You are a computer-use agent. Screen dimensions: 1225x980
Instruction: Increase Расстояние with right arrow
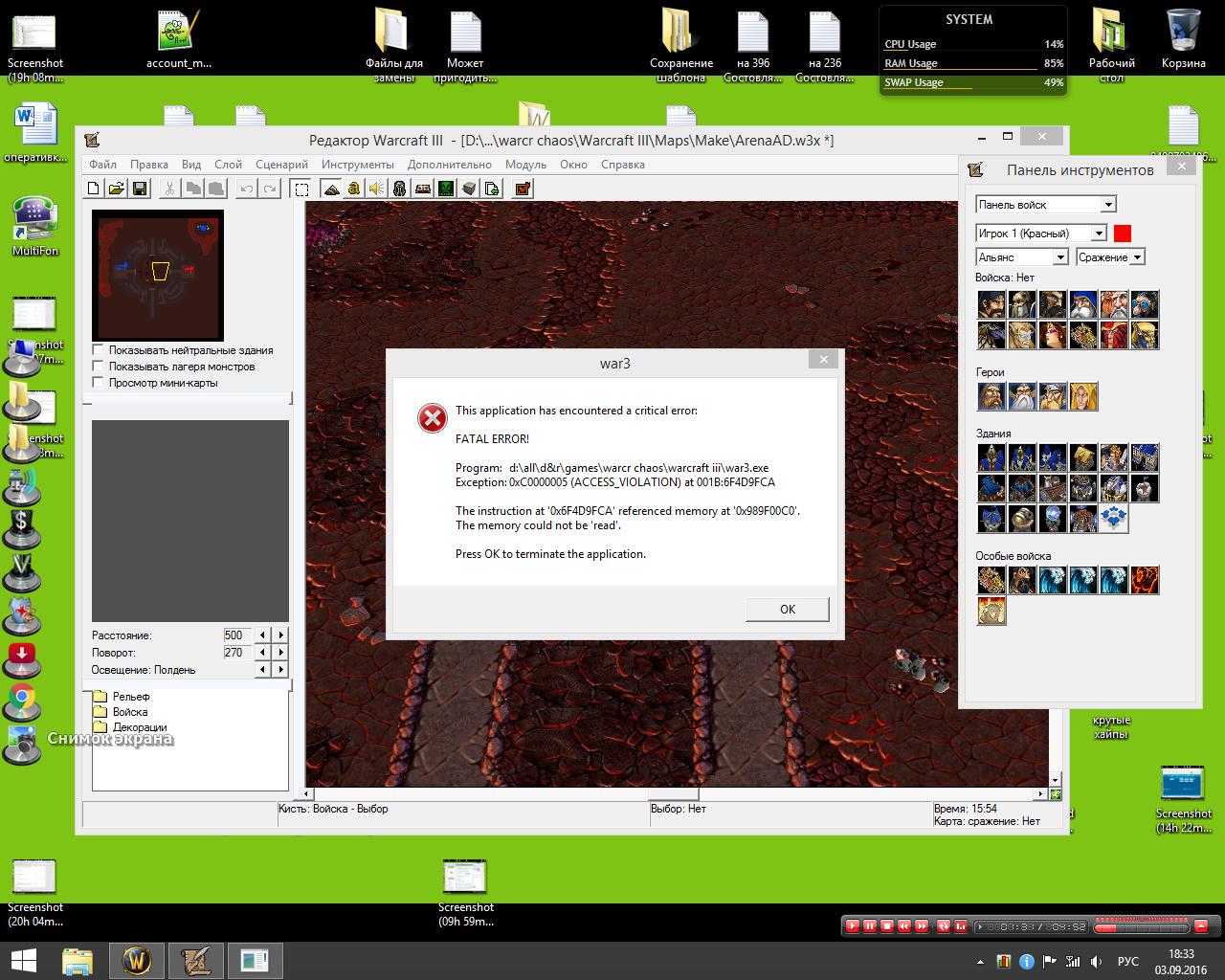tap(280, 635)
